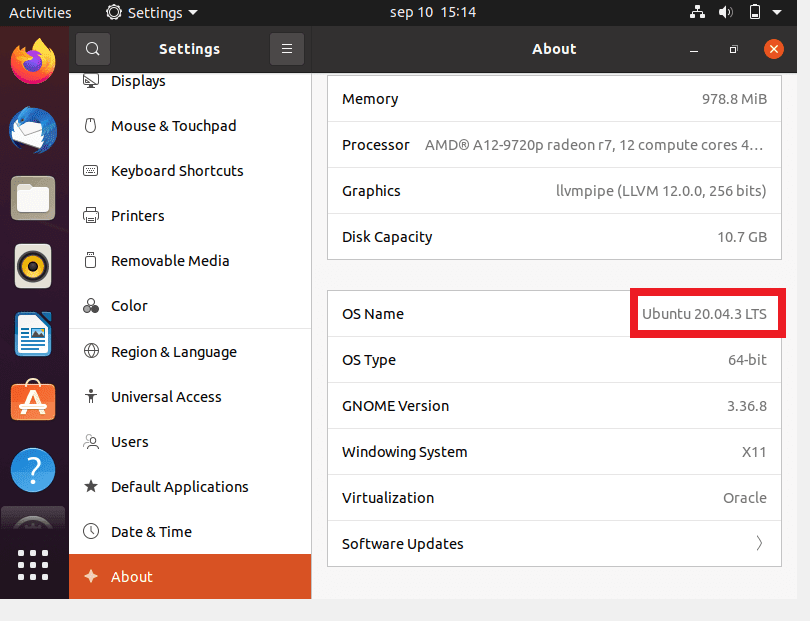The width and height of the screenshot is (810, 621).
Task: Click the Color circles icon
Action: 91,306
